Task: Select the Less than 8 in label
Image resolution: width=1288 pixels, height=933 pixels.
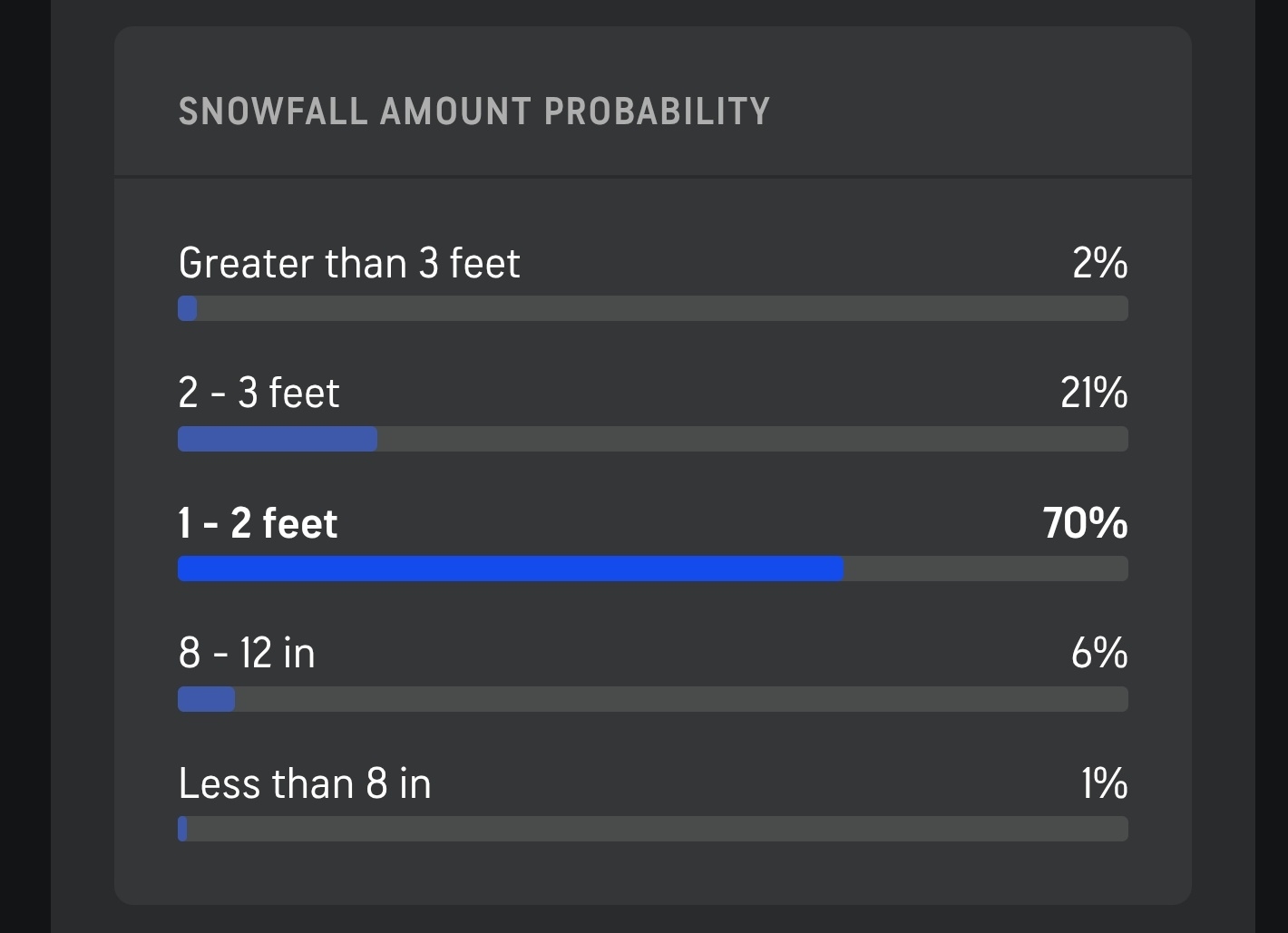Action: pos(305,784)
